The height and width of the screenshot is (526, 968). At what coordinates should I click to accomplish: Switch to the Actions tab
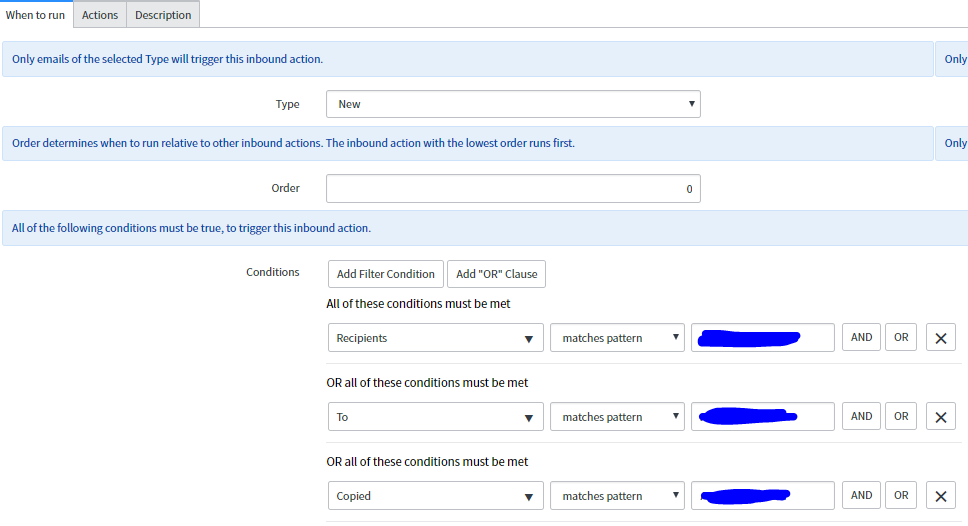[99, 15]
